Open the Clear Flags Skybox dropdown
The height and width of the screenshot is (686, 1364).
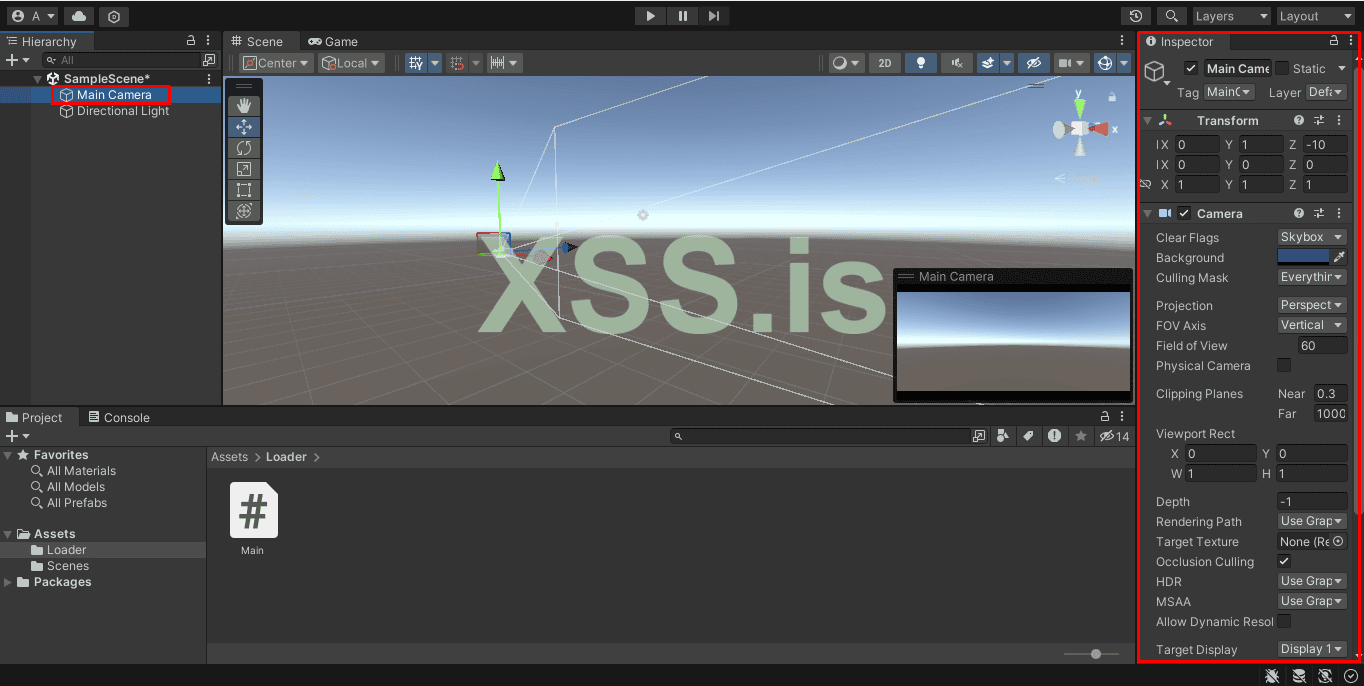click(x=1311, y=238)
